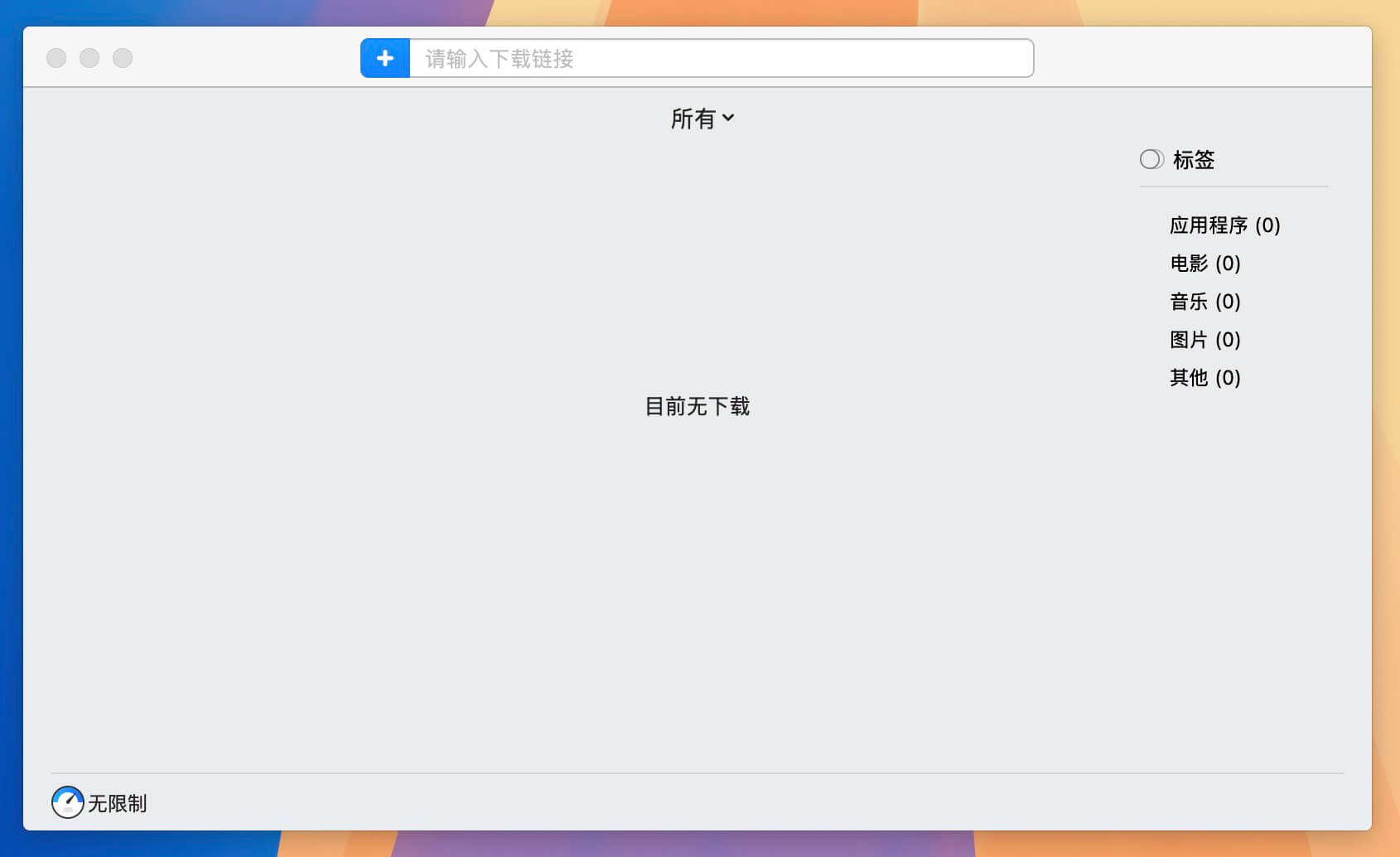This screenshot has width=1400, height=857.
Task: Click the 标签 heading text
Action: click(1194, 160)
